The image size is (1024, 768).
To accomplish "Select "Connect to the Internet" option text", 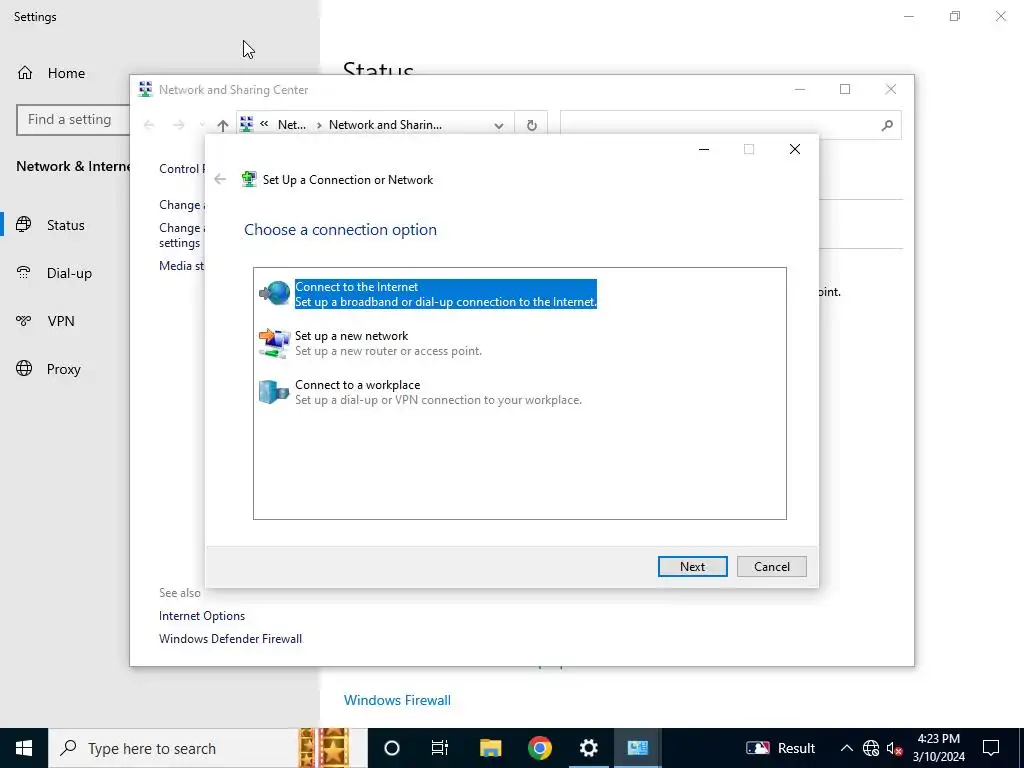I will (x=445, y=294).
